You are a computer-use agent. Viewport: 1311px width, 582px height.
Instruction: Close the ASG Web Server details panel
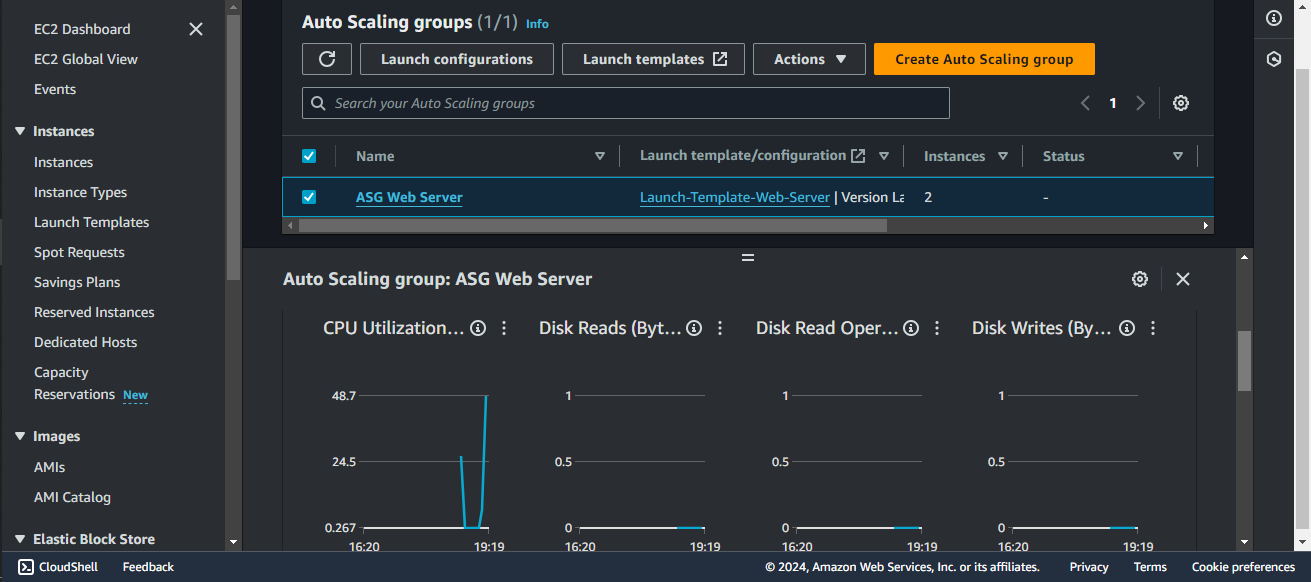(x=1183, y=279)
